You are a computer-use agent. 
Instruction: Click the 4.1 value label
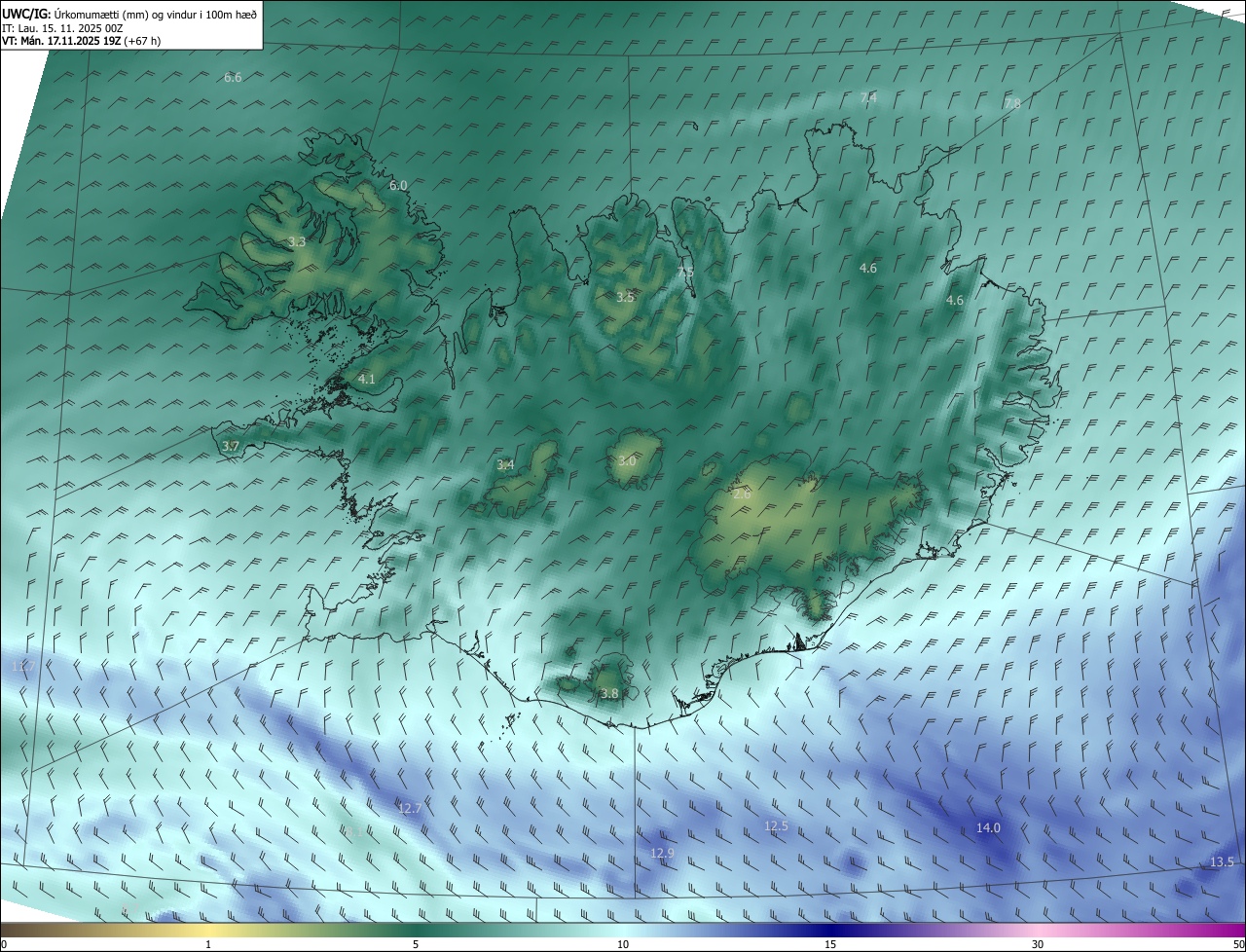366,379
